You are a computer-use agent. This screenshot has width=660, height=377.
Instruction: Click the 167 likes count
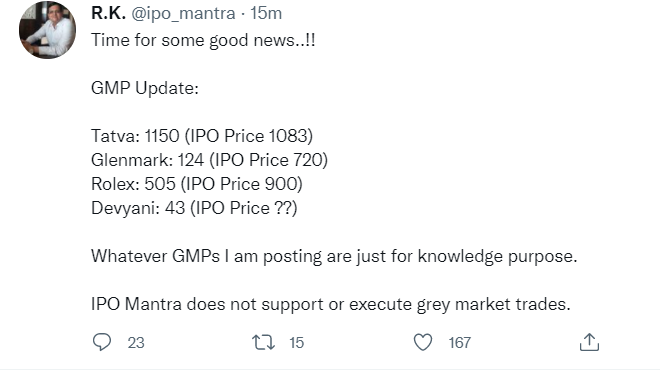pyautogui.click(x=460, y=343)
